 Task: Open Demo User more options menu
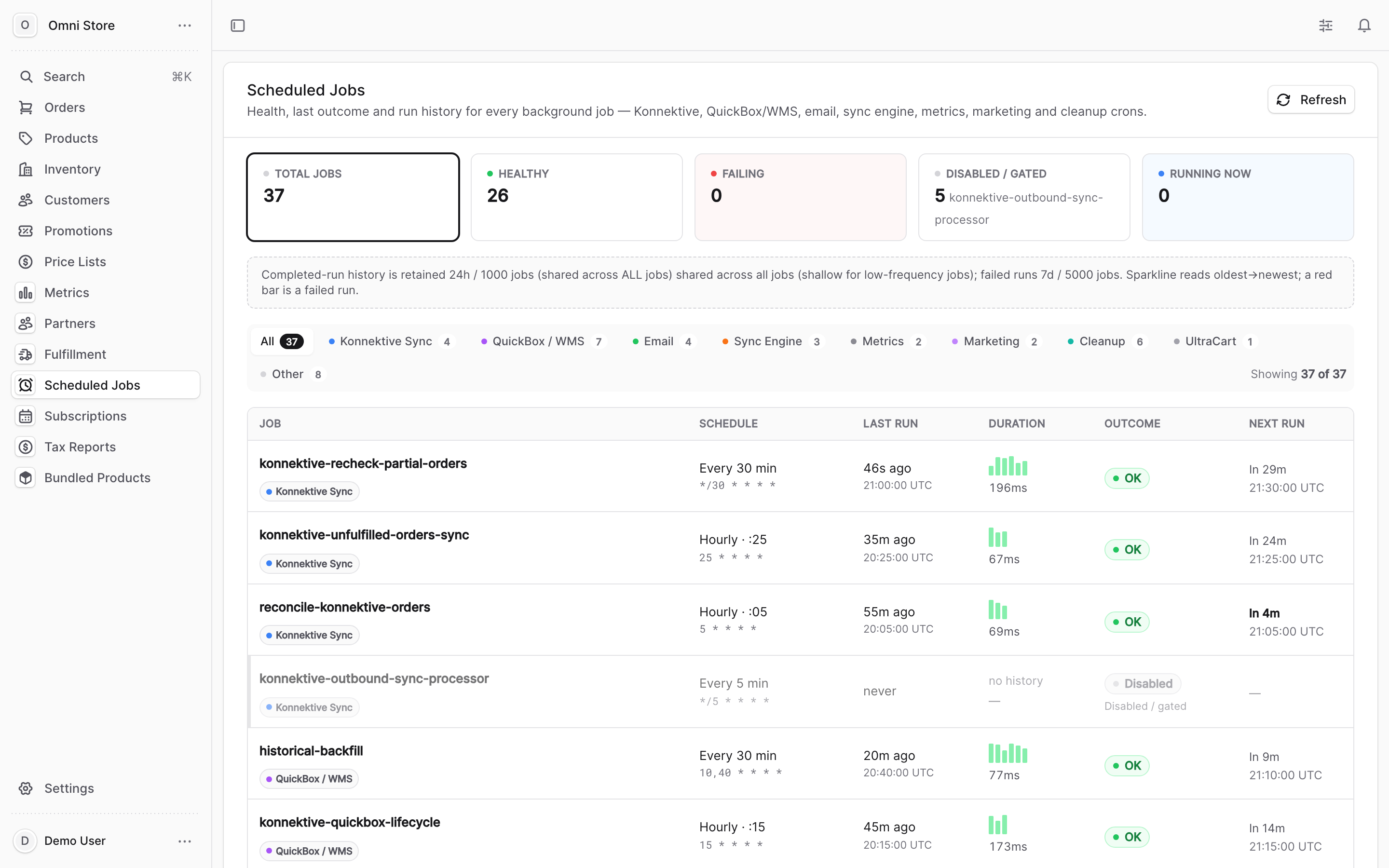[184, 841]
